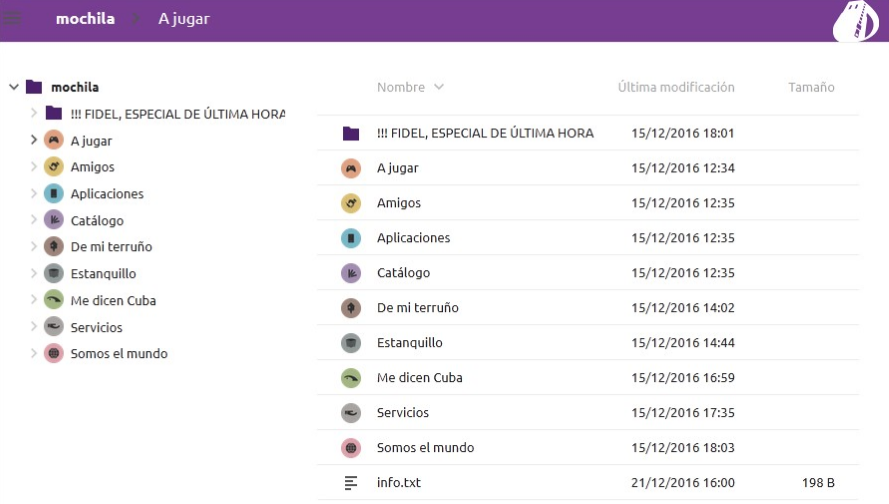Image resolution: width=889 pixels, height=504 pixels.
Task: Click A jugar breadcrumb in header
Action: (x=184, y=19)
